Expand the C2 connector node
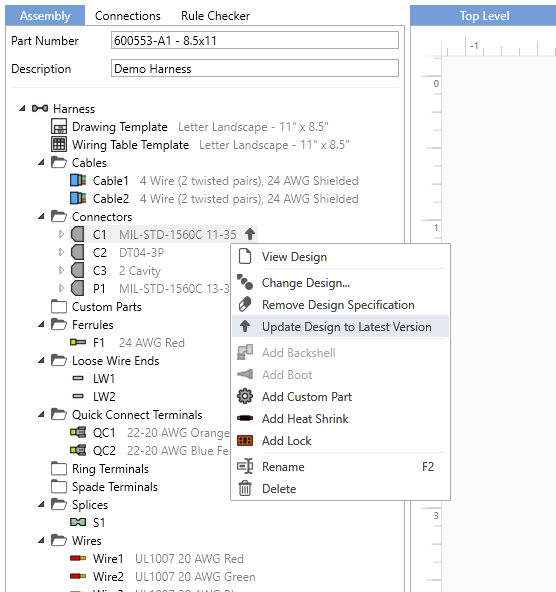 click(61, 252)
